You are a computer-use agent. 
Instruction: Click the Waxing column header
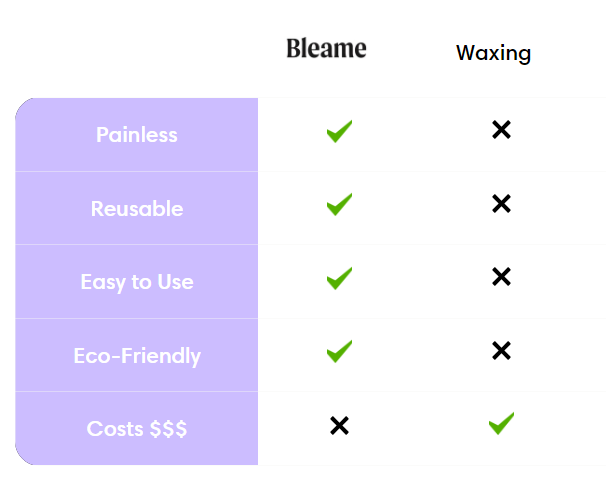tap(494, 53)
